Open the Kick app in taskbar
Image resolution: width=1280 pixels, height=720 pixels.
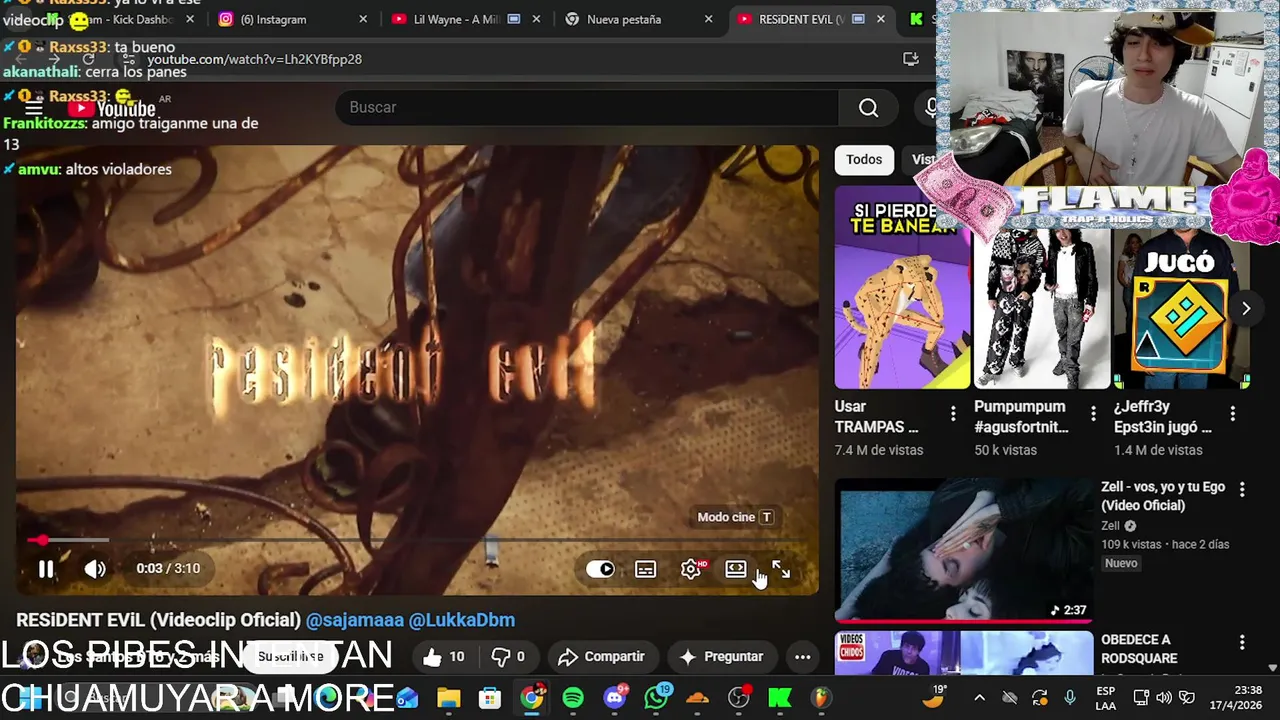coord(780,698)
